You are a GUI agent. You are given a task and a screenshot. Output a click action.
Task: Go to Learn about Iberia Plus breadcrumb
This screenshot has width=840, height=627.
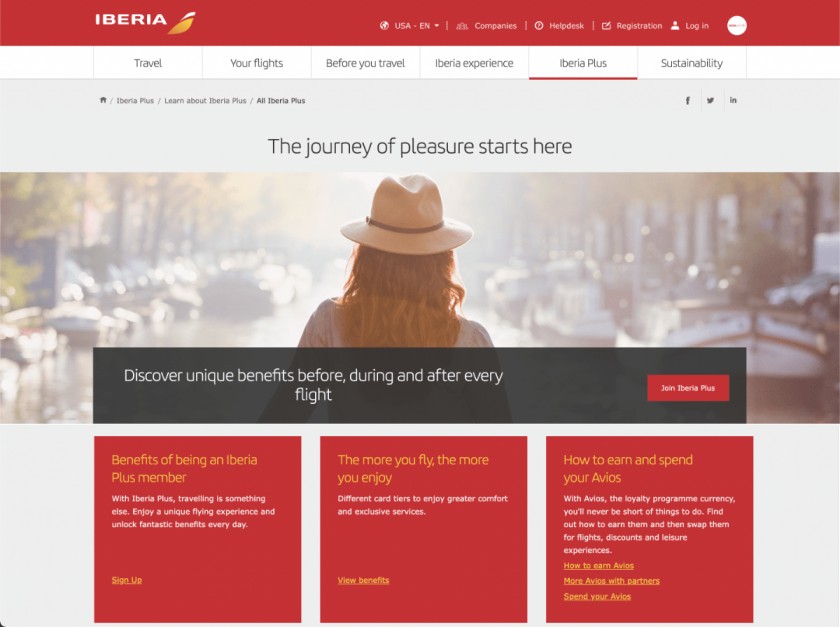(x=205, y=101)
